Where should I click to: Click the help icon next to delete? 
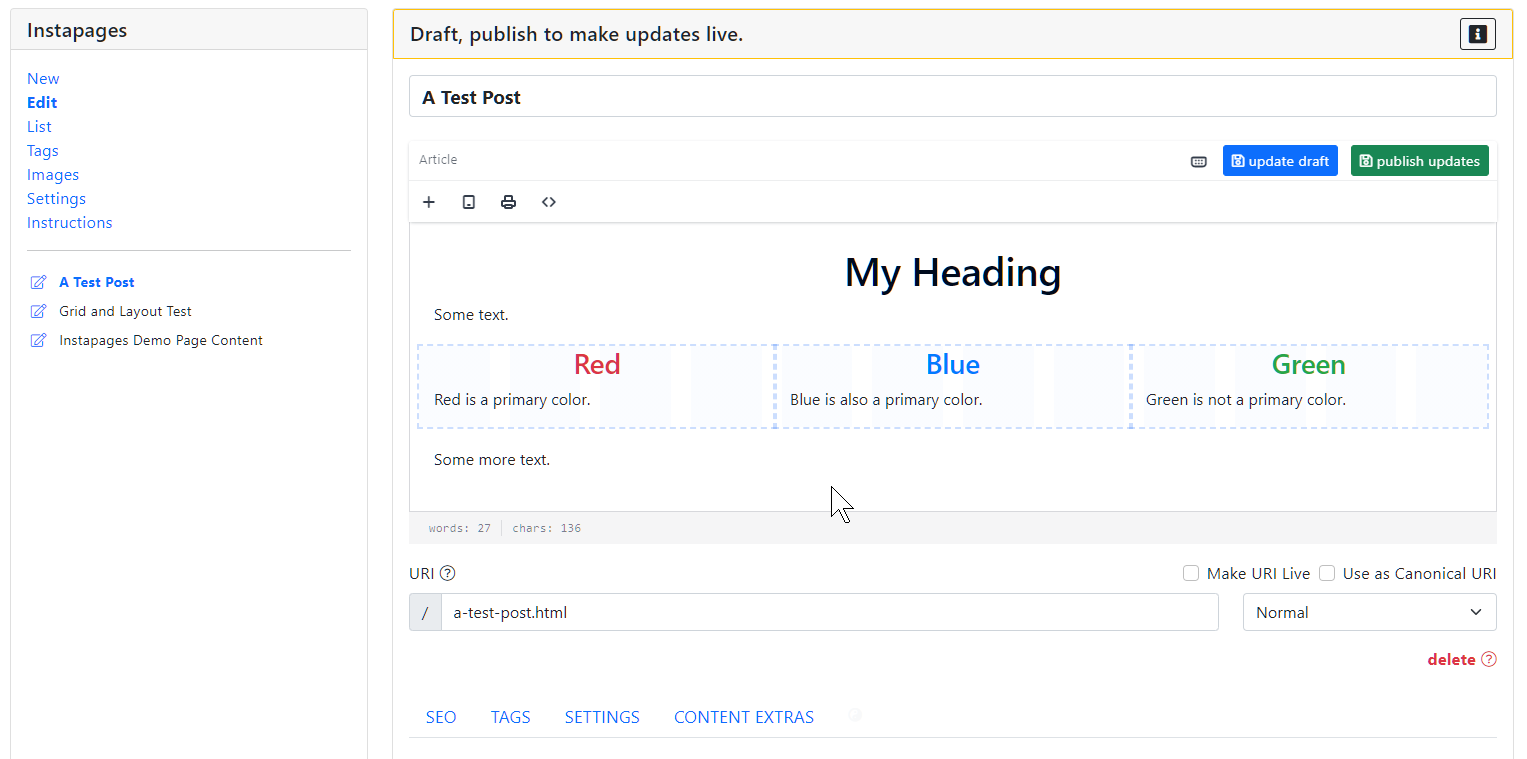[x=1489, y=659]
